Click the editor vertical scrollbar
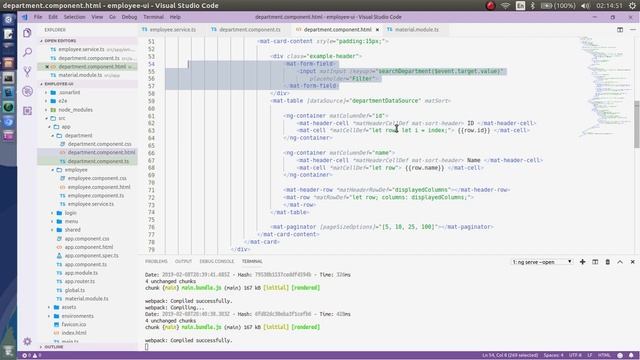640x360 pixels. [x=637, y=124]
